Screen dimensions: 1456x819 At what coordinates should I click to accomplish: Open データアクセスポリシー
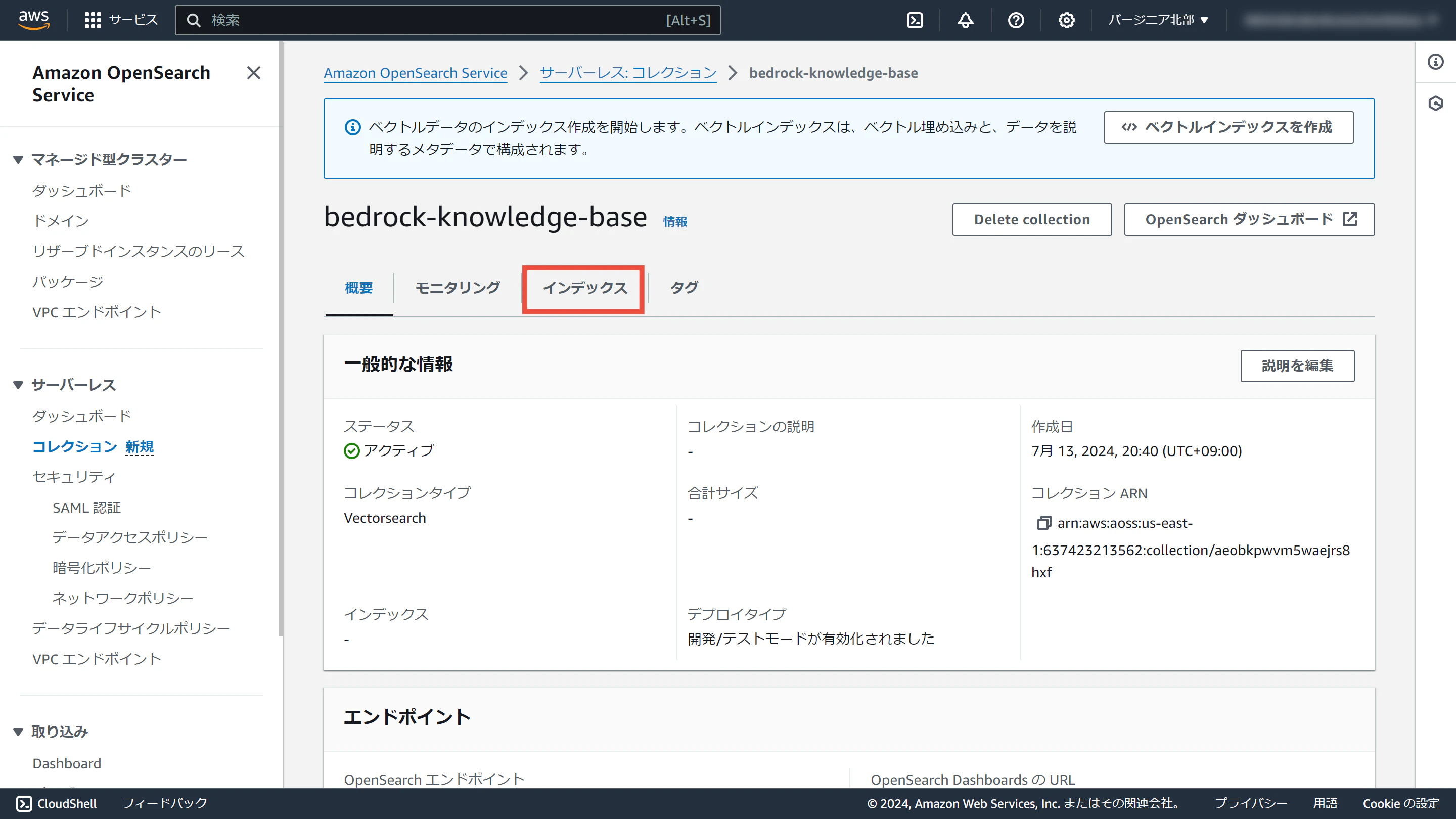(x=130, y=537)
